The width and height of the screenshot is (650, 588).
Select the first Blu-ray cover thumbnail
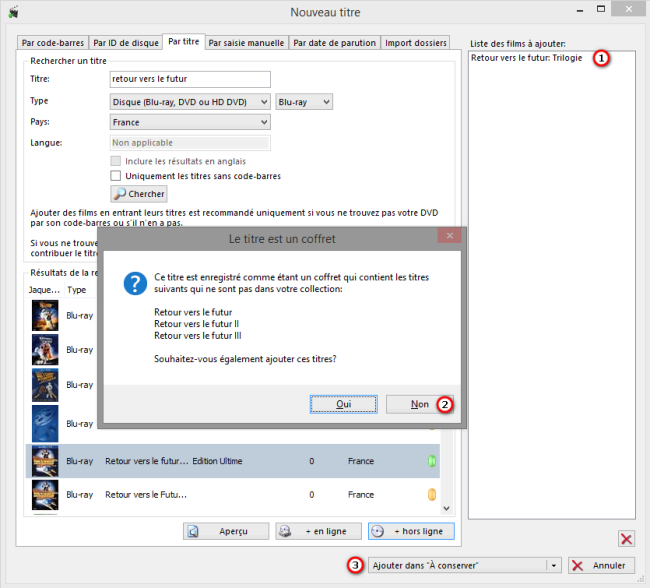[x=45, y=315]
